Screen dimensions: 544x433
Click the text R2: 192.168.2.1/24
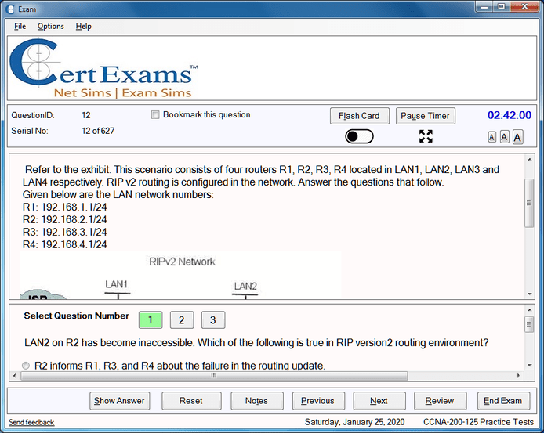point(65,219)
